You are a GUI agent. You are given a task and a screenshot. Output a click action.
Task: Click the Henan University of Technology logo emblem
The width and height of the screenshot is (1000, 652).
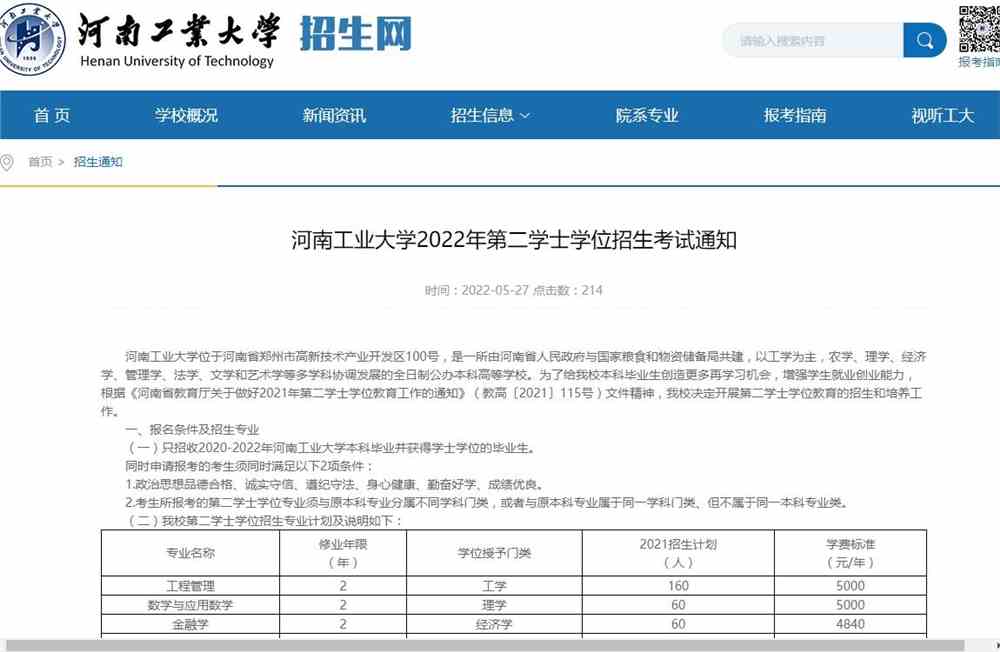tap(29, 40)
